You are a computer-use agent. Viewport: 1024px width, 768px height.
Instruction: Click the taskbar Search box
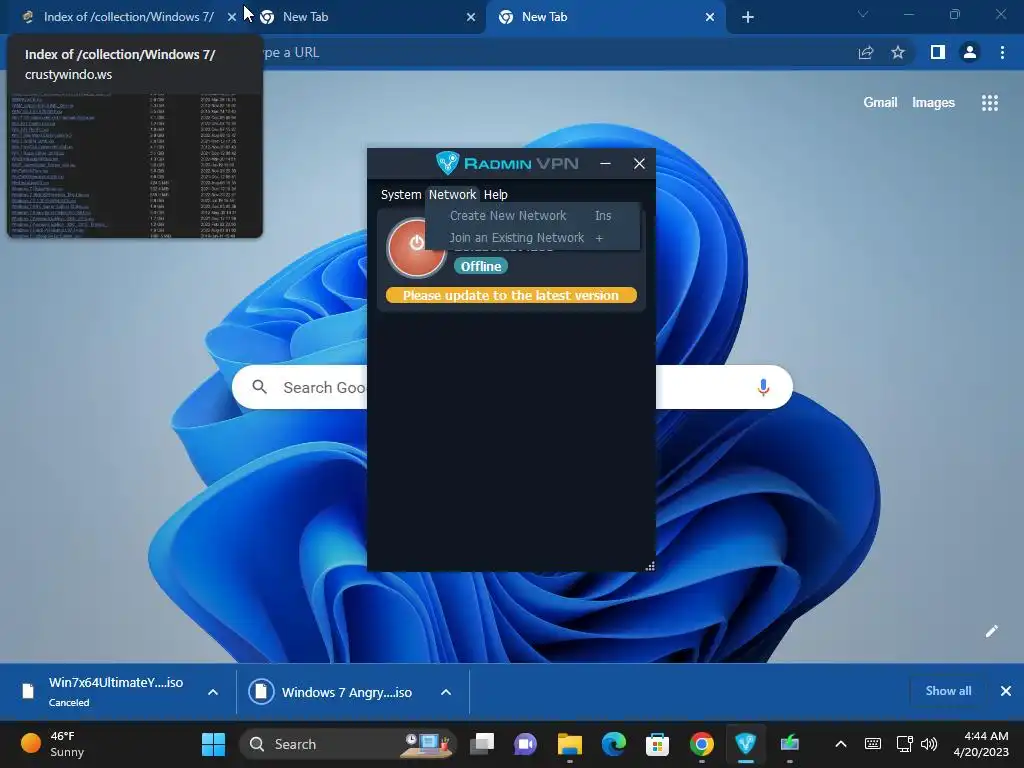(x=347, y=744)
